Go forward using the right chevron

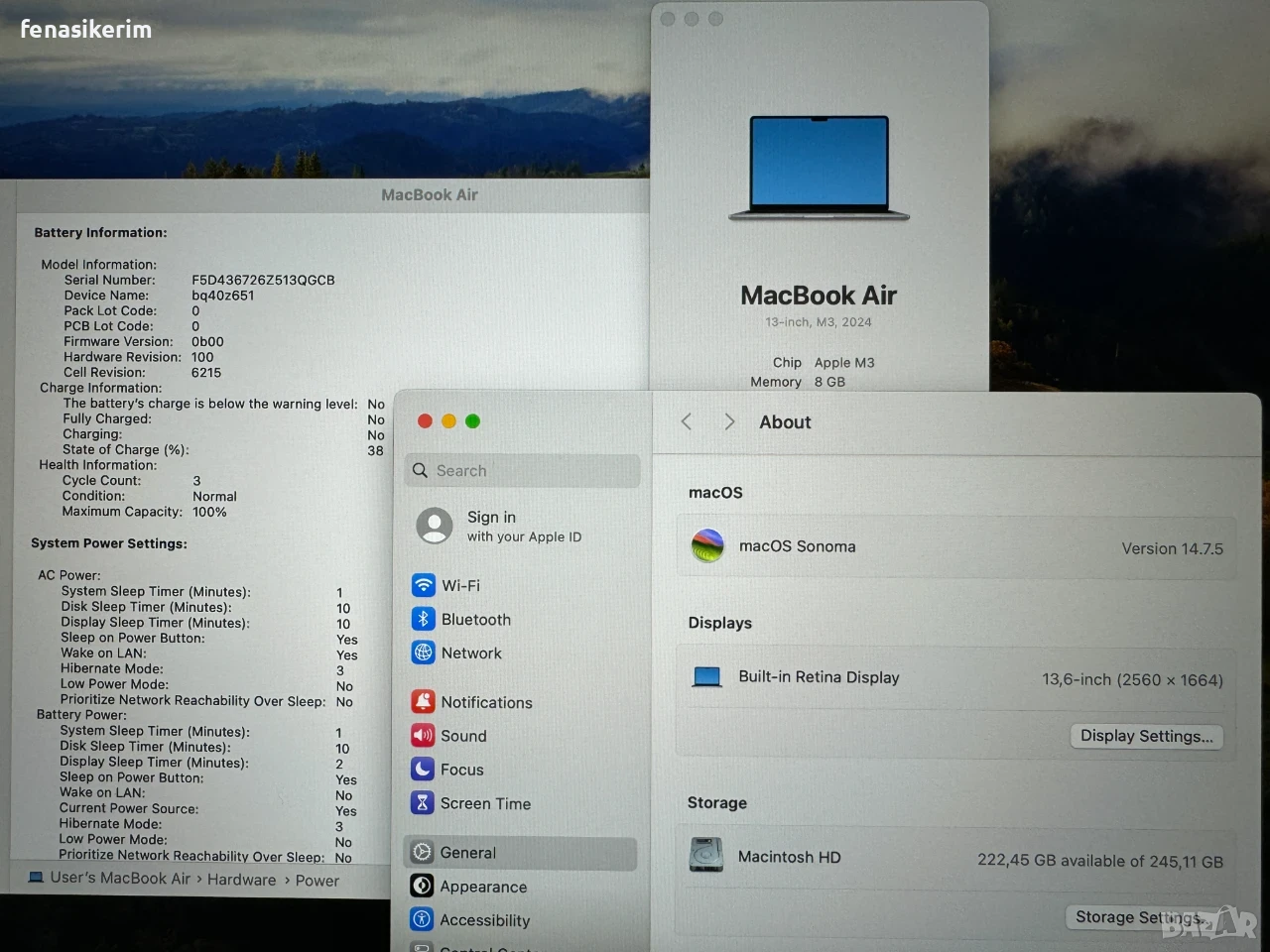click(729, 421)
